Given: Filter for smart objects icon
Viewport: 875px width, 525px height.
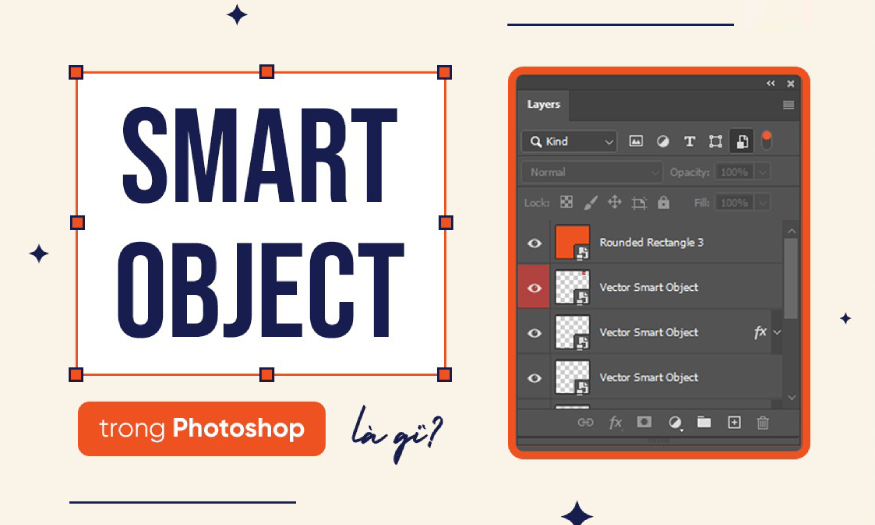Looking at the screenshot, I should (742, 141).
